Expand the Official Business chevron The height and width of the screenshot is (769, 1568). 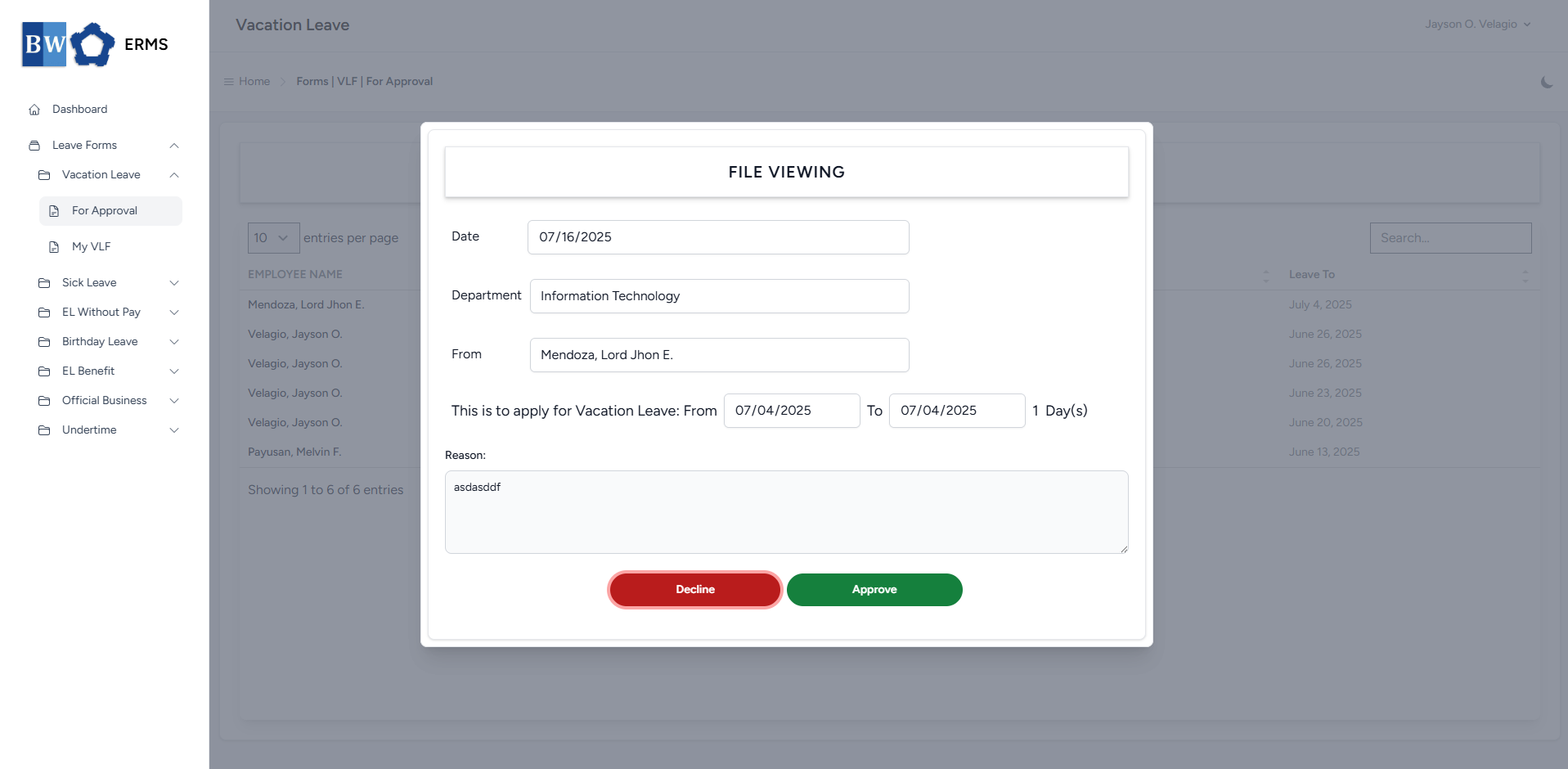pos(174,401)
